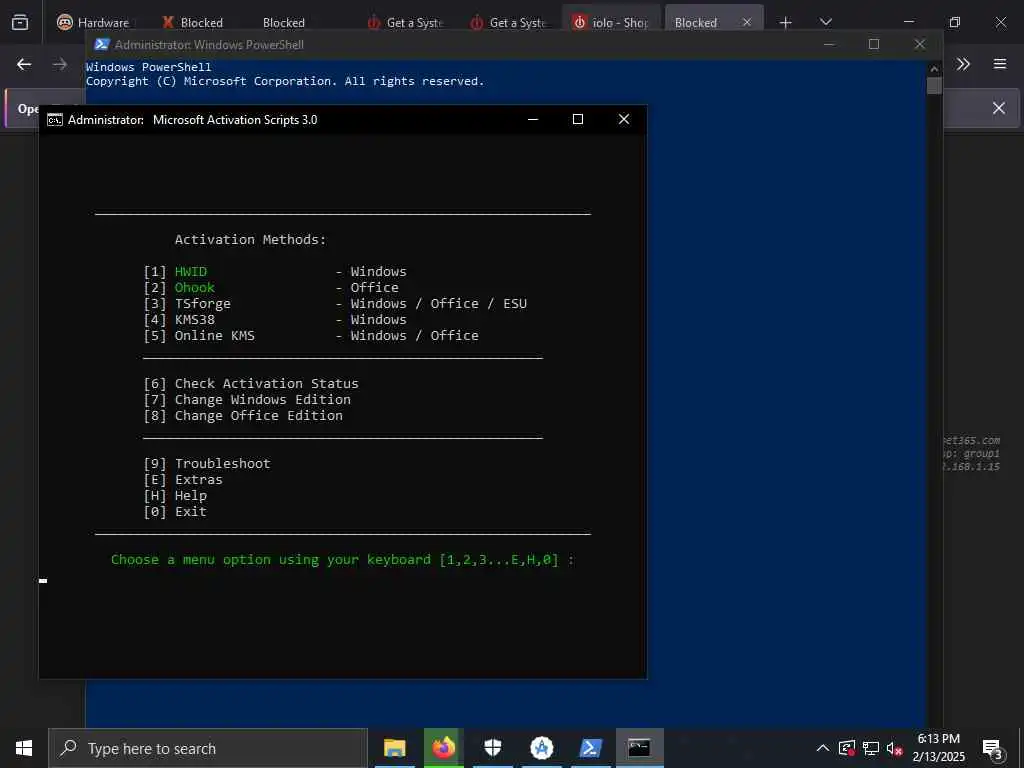
Task: Close the active Blocked browser tab
Action: (747, 22)
